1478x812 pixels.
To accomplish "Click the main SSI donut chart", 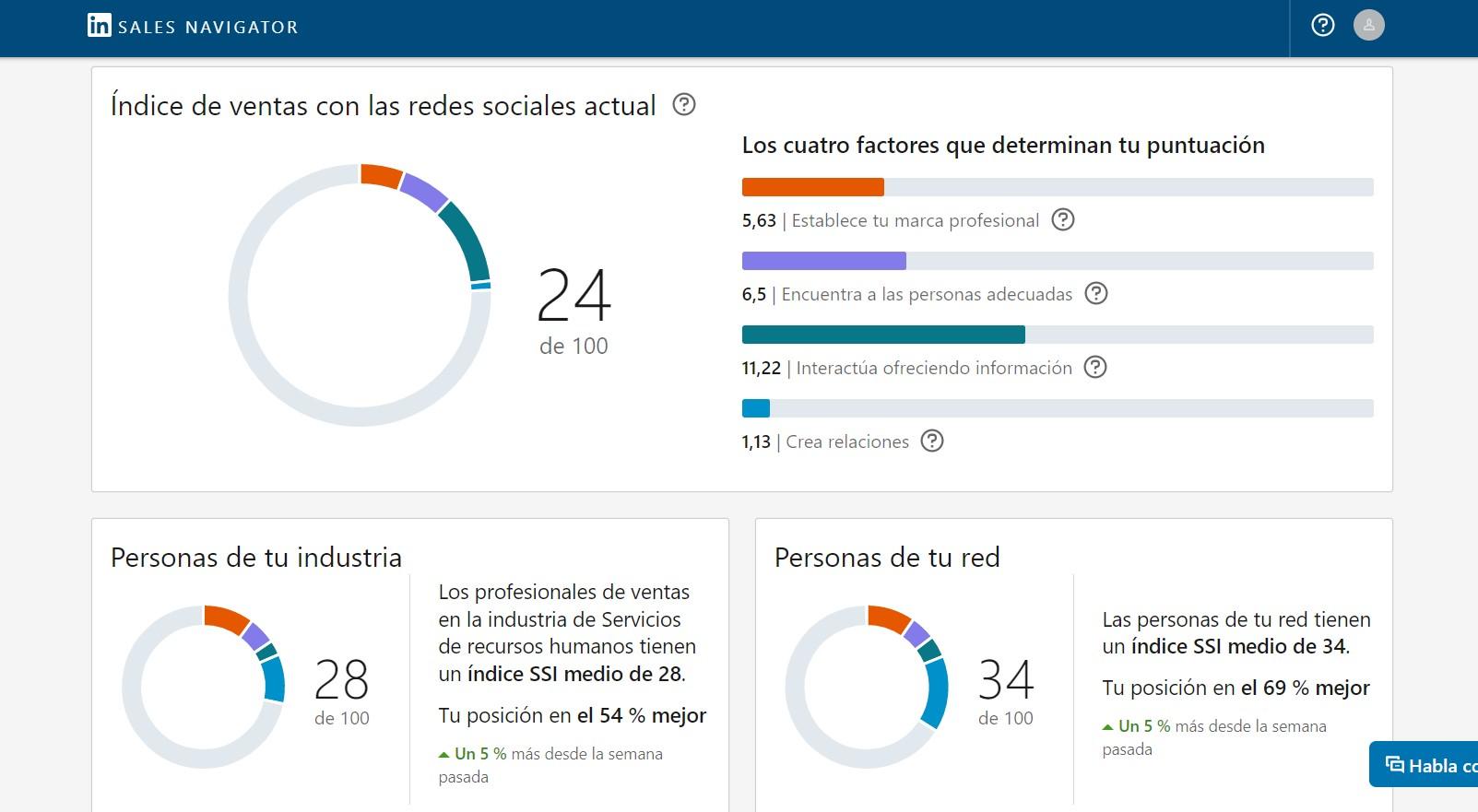I will tap(360, 295).
